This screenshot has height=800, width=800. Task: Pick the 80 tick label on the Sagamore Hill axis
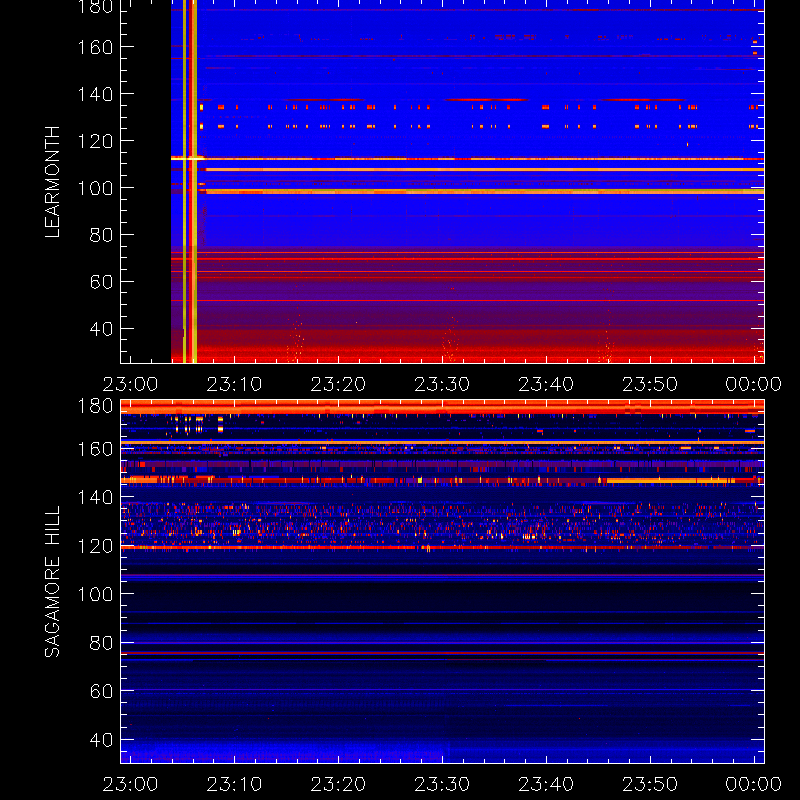(x=101, y=642)
